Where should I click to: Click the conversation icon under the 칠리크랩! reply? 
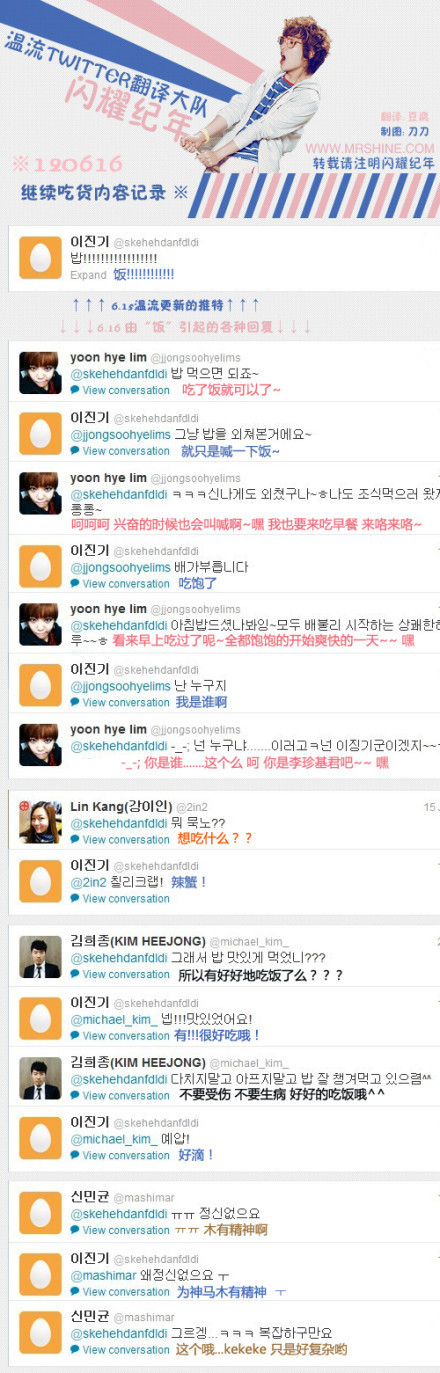[x=75, y=899]
